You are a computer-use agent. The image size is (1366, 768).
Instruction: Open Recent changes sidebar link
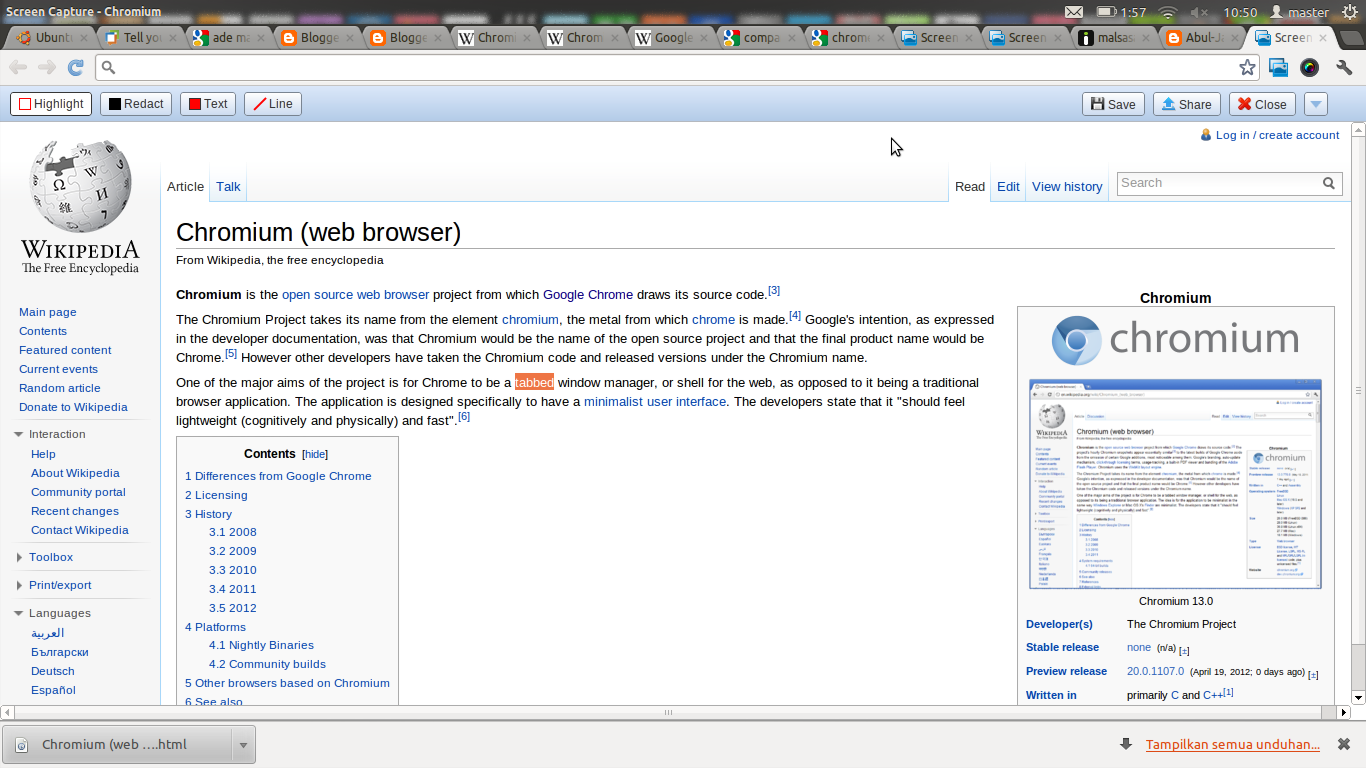(75, 511)
